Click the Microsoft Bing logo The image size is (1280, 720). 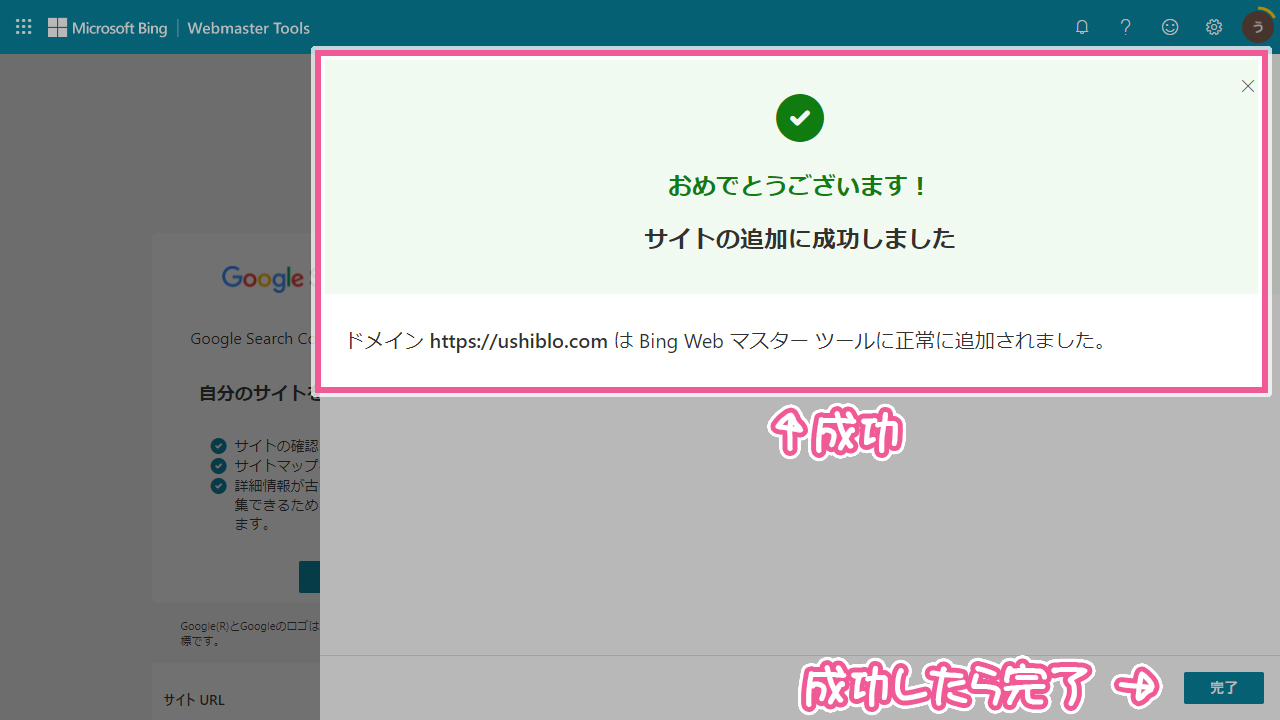(107, 28)
